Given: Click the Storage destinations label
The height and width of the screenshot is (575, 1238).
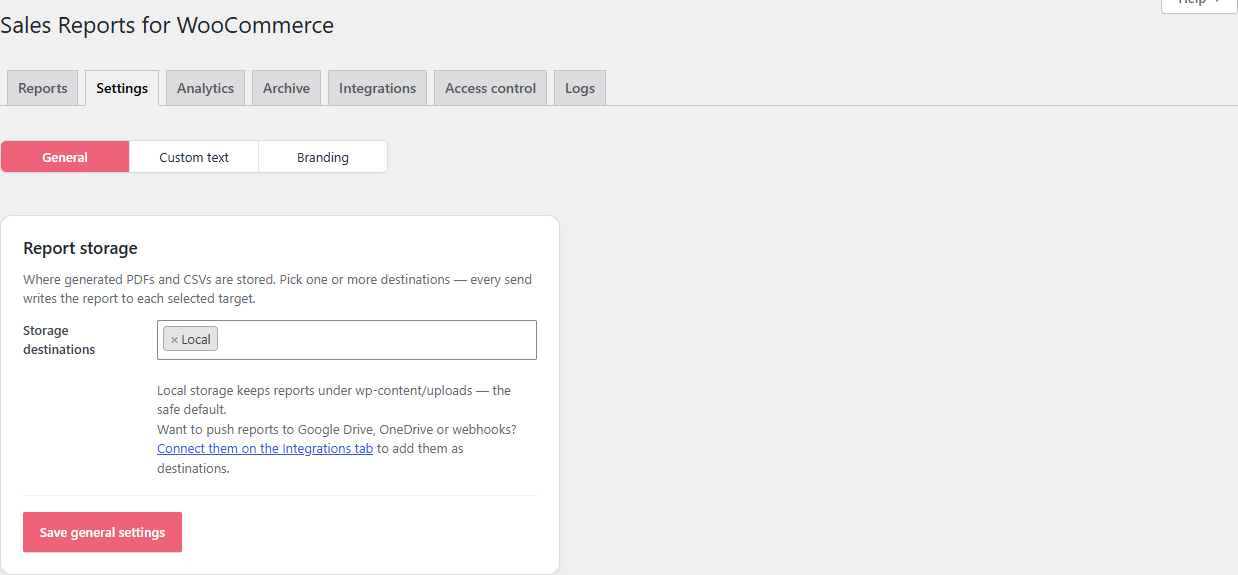Looking at the screenshot, I should coord(59,340).
